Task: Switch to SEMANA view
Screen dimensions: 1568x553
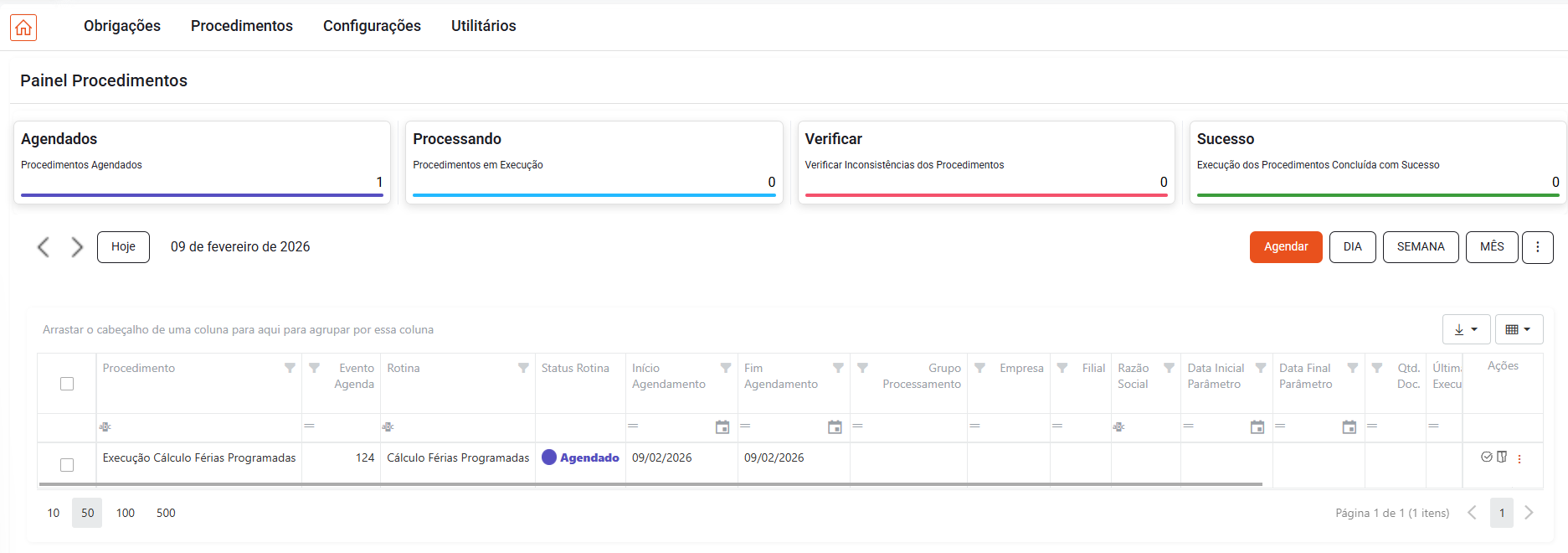Action: pyautogui.click(x=1420, y=247)
